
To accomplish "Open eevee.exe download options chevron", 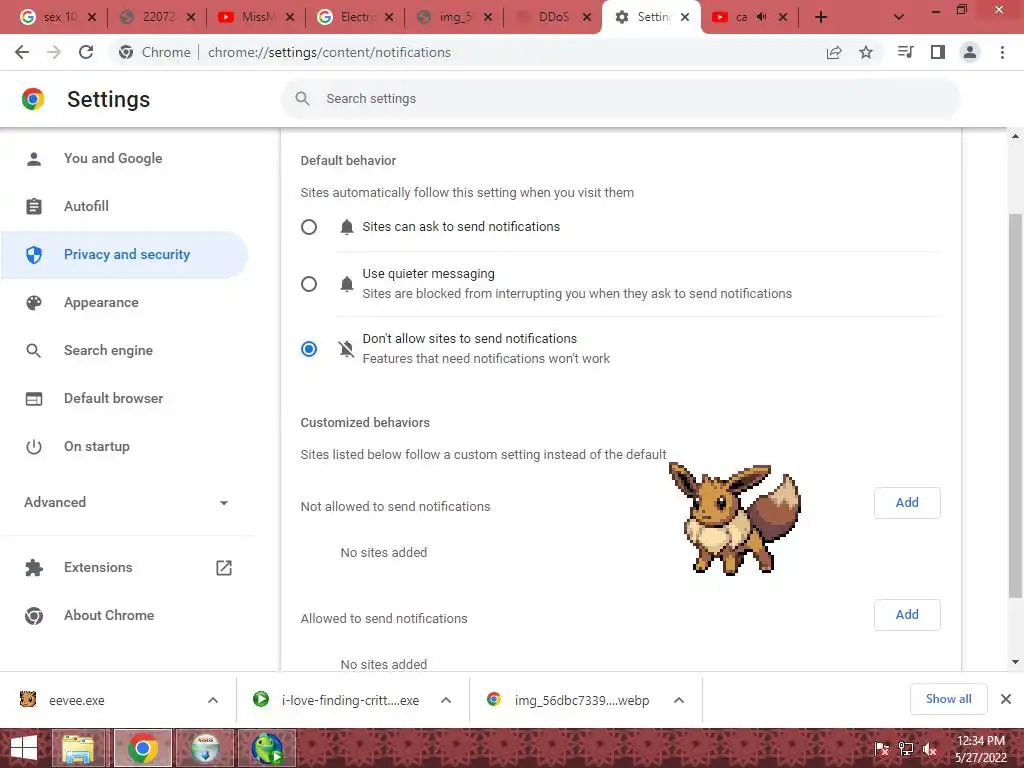I will pos(213,700).
